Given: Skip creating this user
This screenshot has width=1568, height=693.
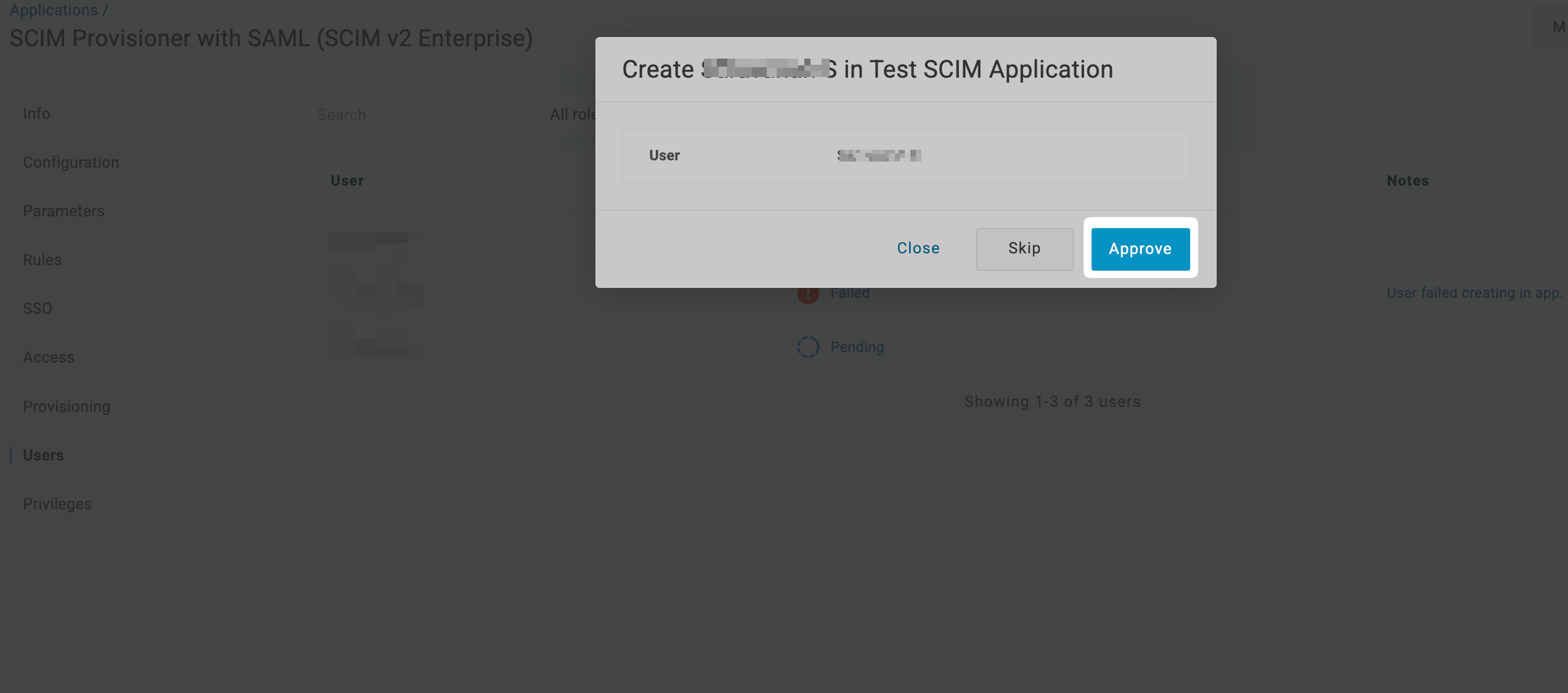Looking at the screenshot, I should (x=1024, y=248).
